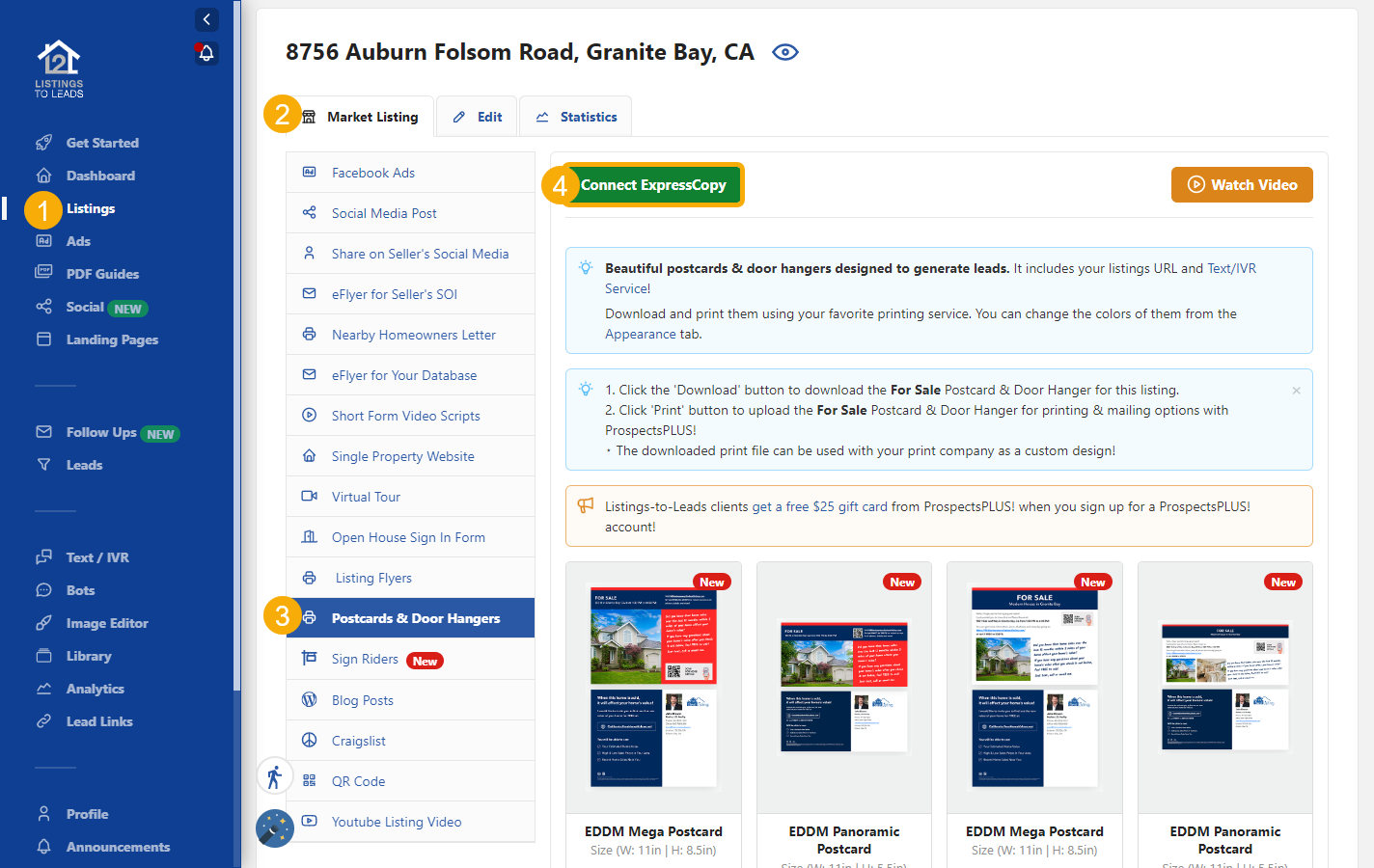
Task: Click the Follow Ups envelope icon
Action: point(43,432)
